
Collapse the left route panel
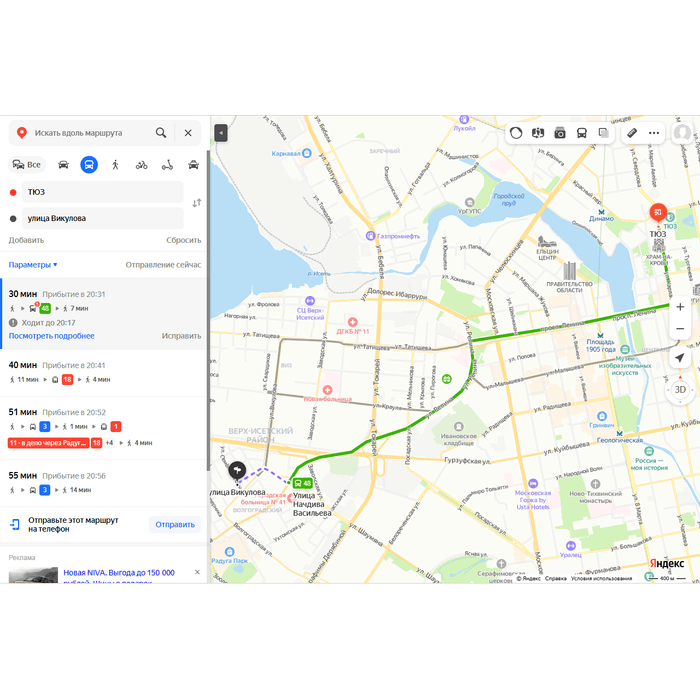(x=221, y=133)
